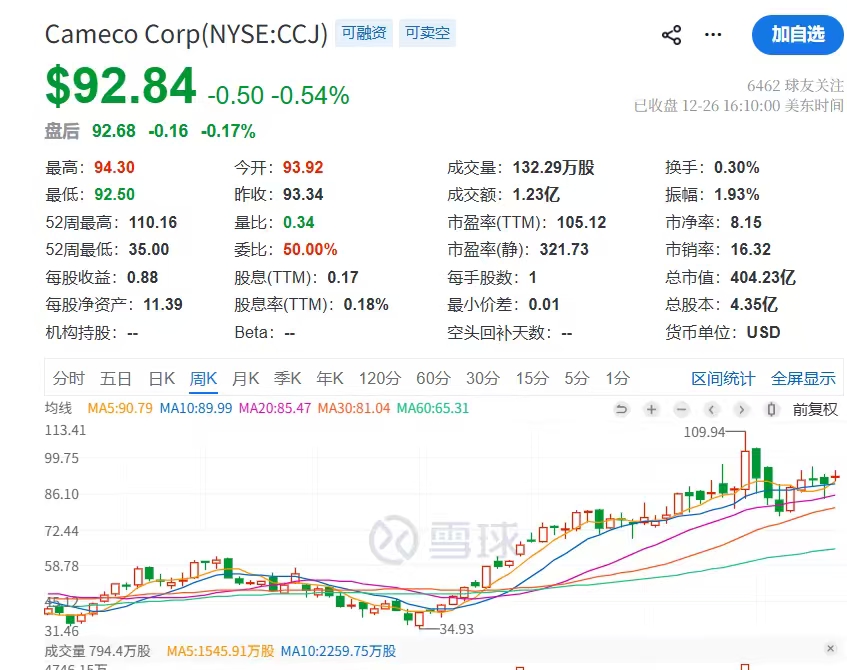Screen dimensions: 847x670
Task: Click the MA30:81.04 indicator label
Action: point(354,408)
